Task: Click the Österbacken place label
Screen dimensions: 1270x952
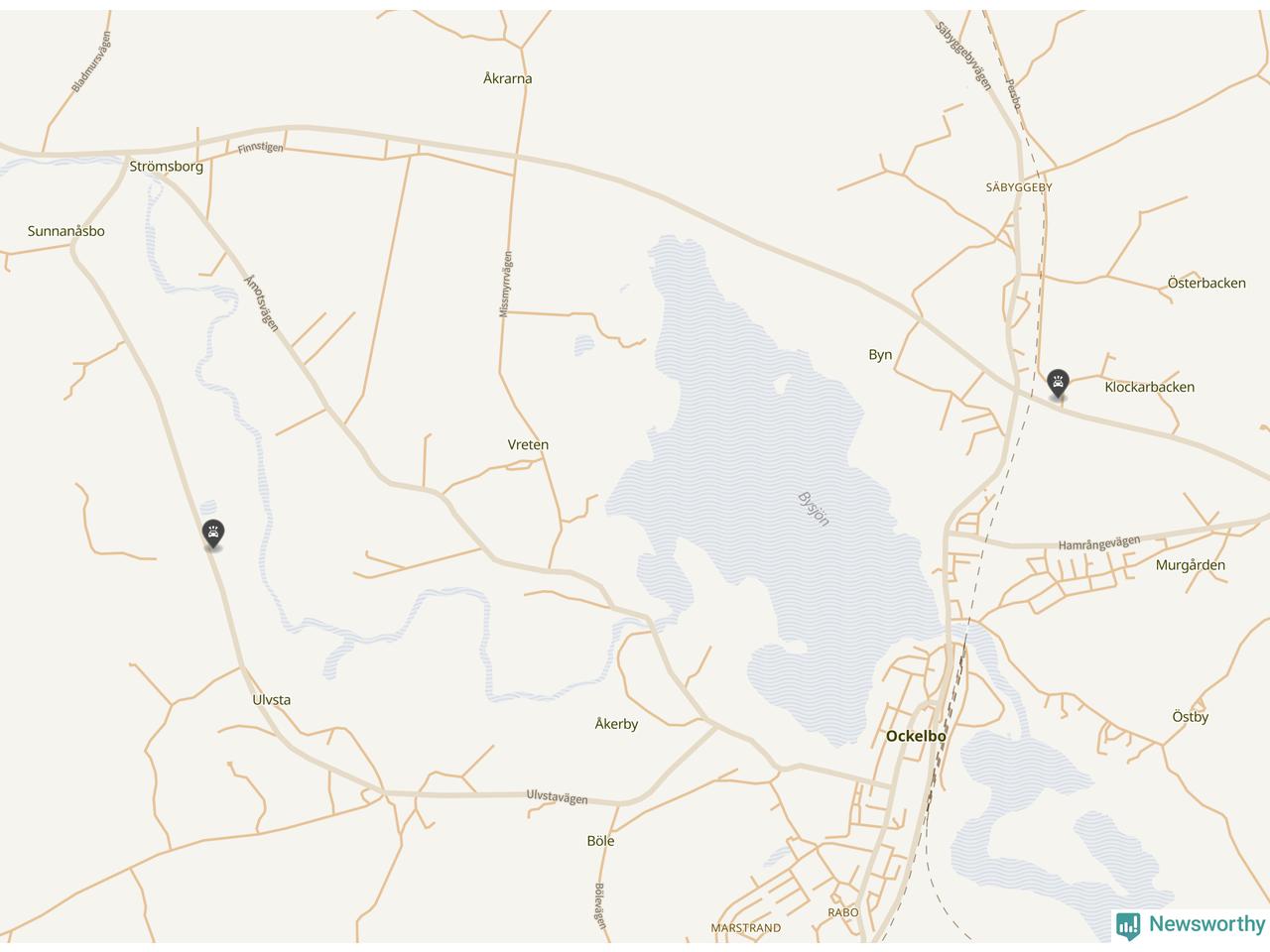Action: tap(1206, 283)
